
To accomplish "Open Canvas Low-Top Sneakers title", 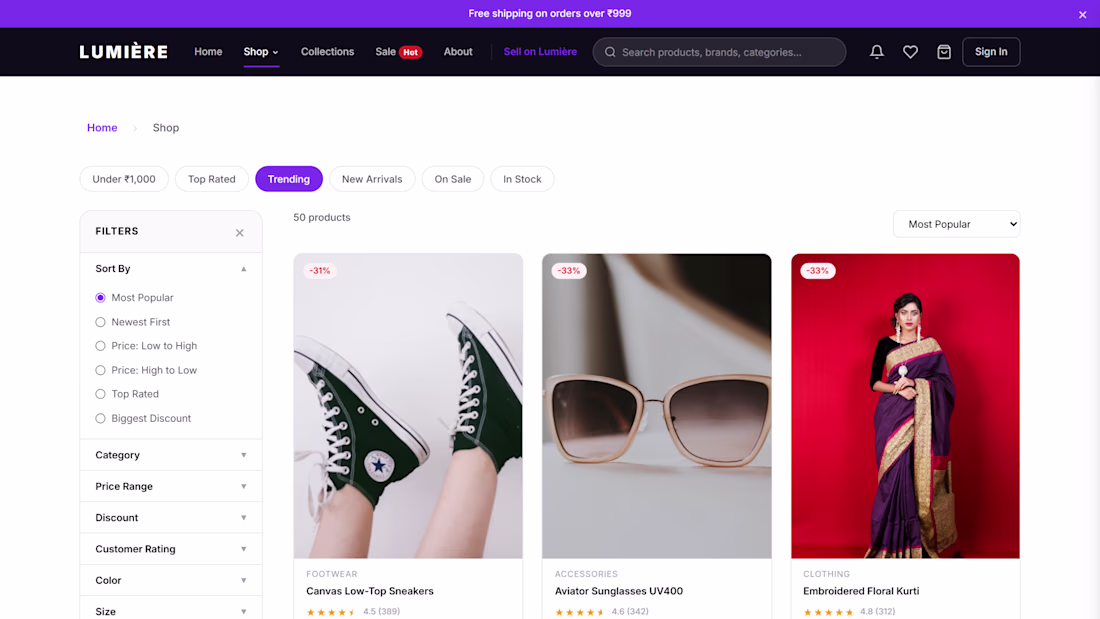I will [x=370, y=591].
